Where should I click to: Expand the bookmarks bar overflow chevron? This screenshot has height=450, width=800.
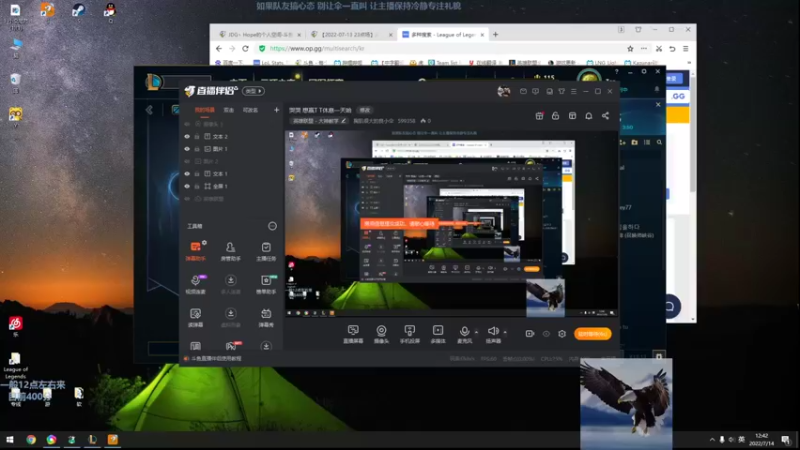tap(689, 62)
